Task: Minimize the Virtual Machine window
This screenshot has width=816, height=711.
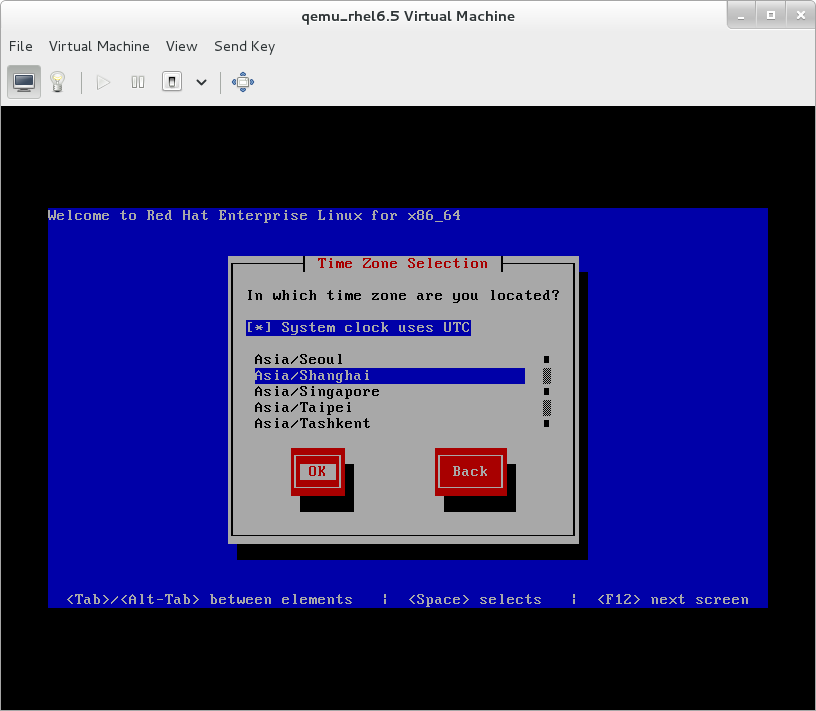Action: [741, 16]
